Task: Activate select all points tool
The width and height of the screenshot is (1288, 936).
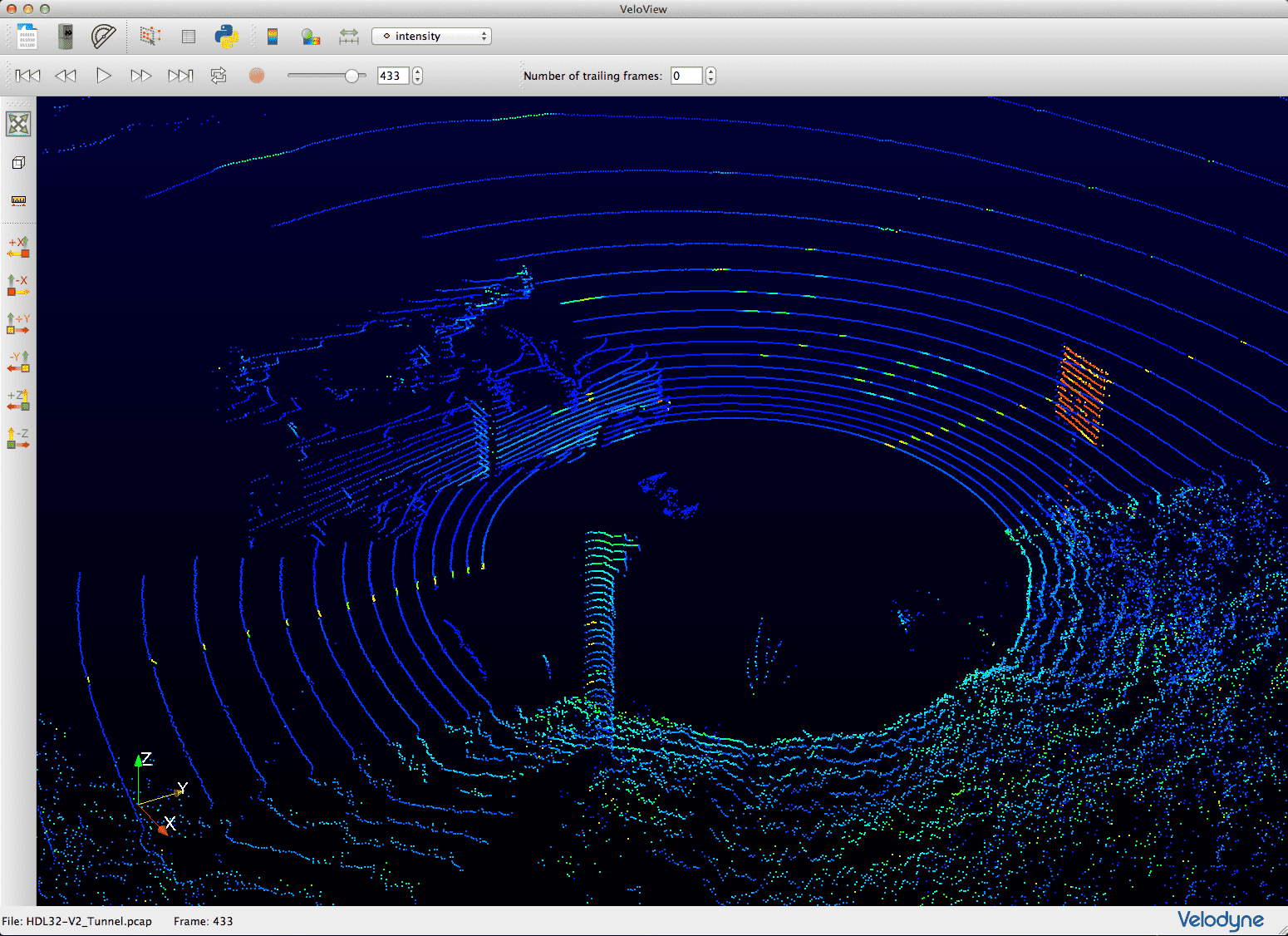Action: point(150,37)
